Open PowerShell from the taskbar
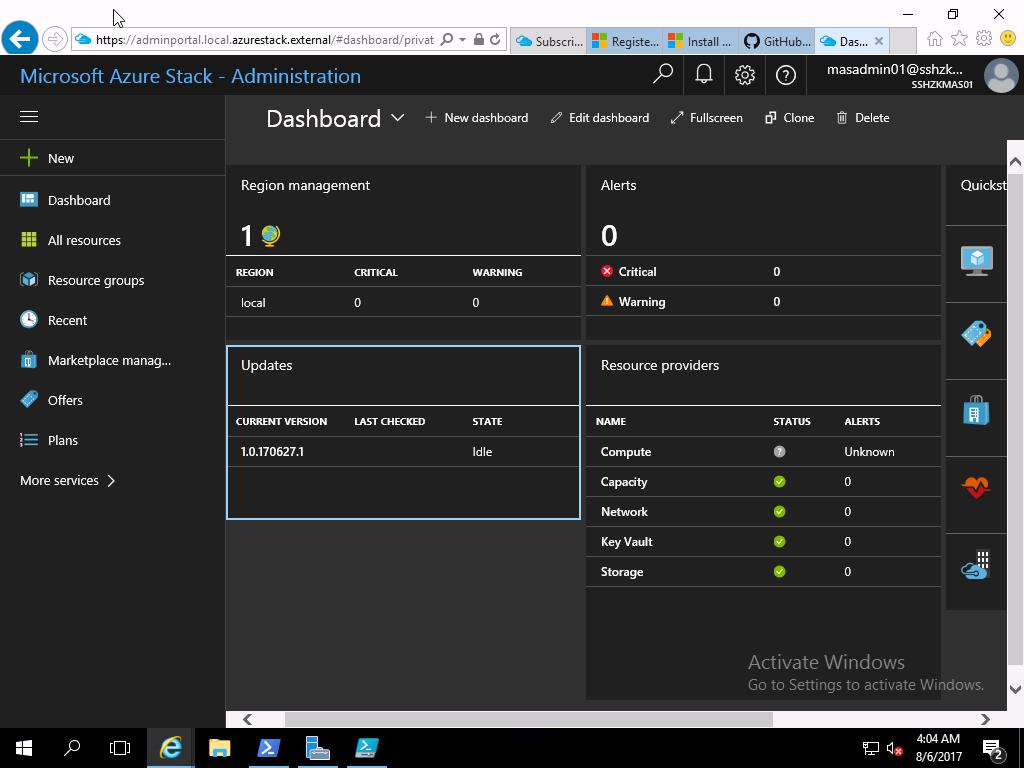This screenshot has height=768, width=1024. point(268,748)
